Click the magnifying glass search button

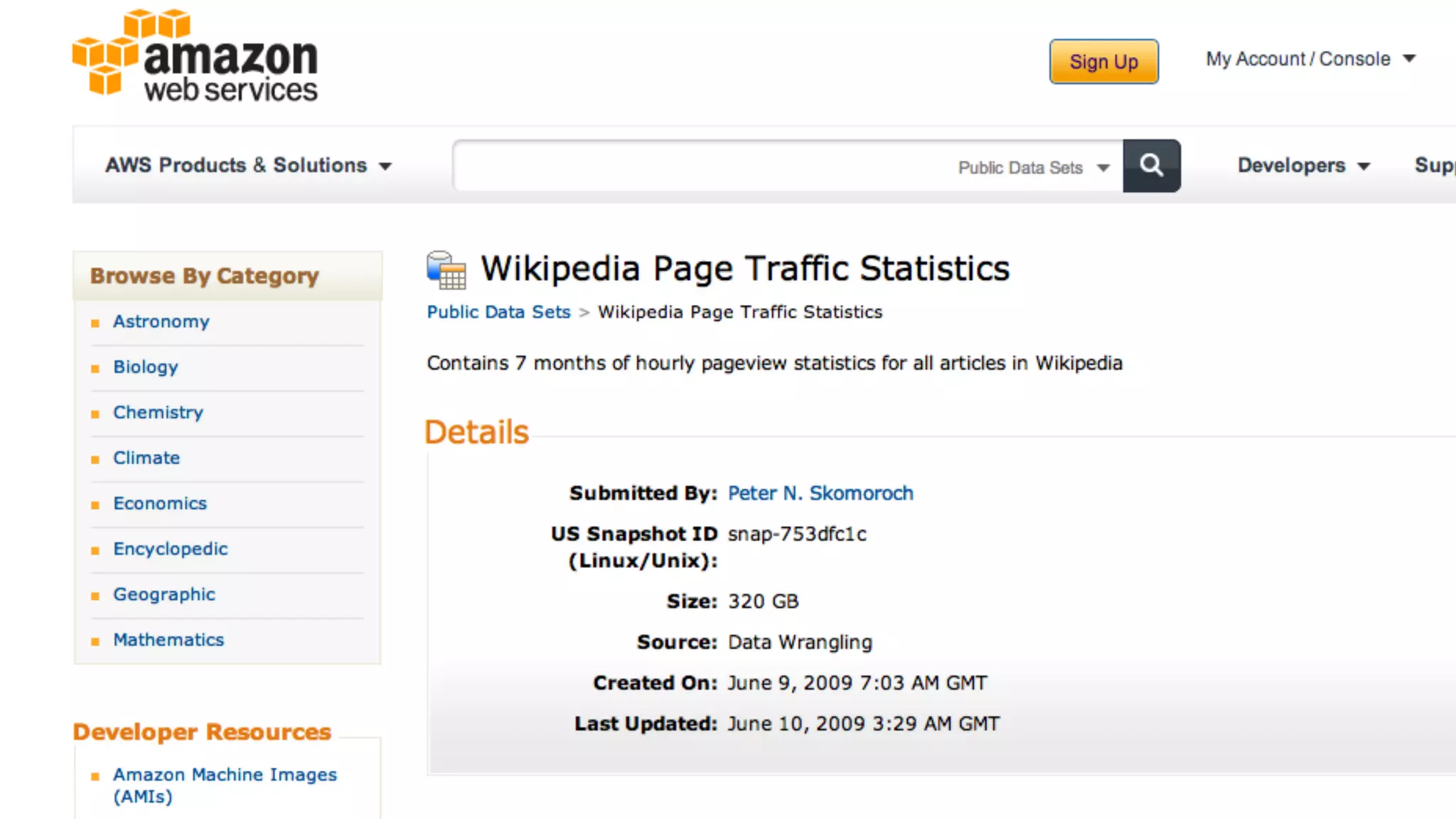pyautogui.click(x=1152, y=166)
